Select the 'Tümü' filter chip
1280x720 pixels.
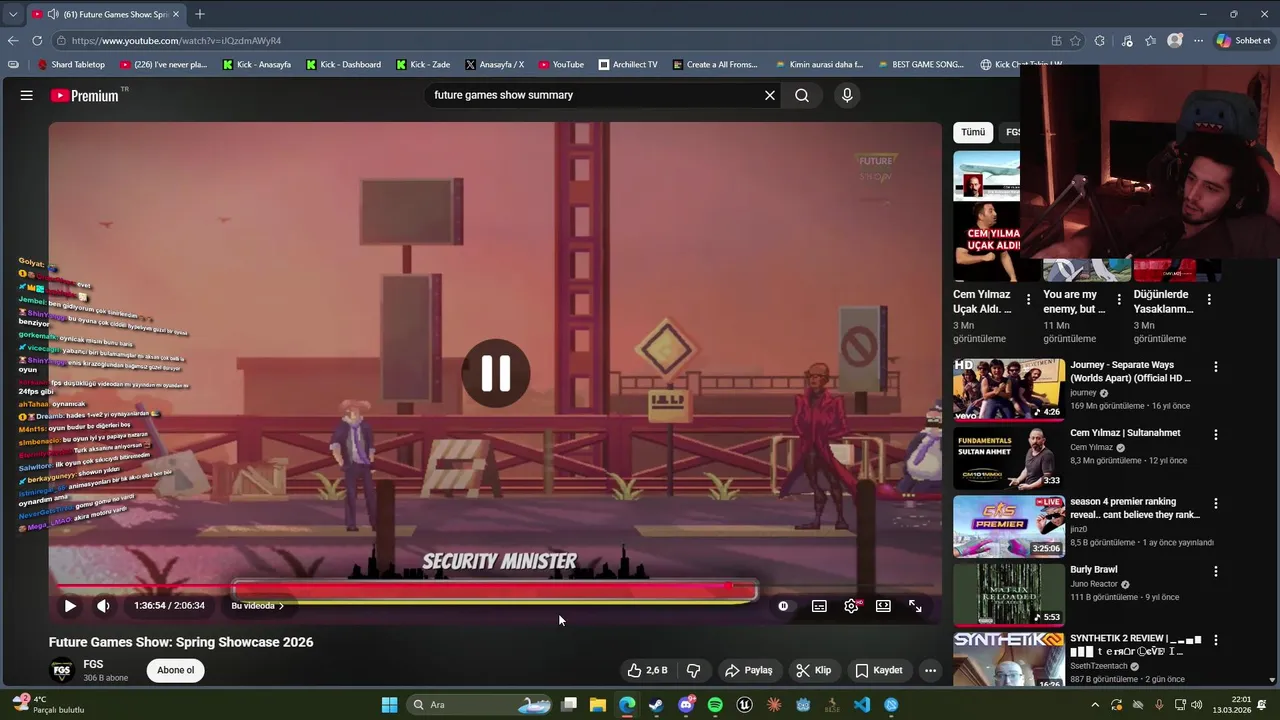[x=973, y=132]
